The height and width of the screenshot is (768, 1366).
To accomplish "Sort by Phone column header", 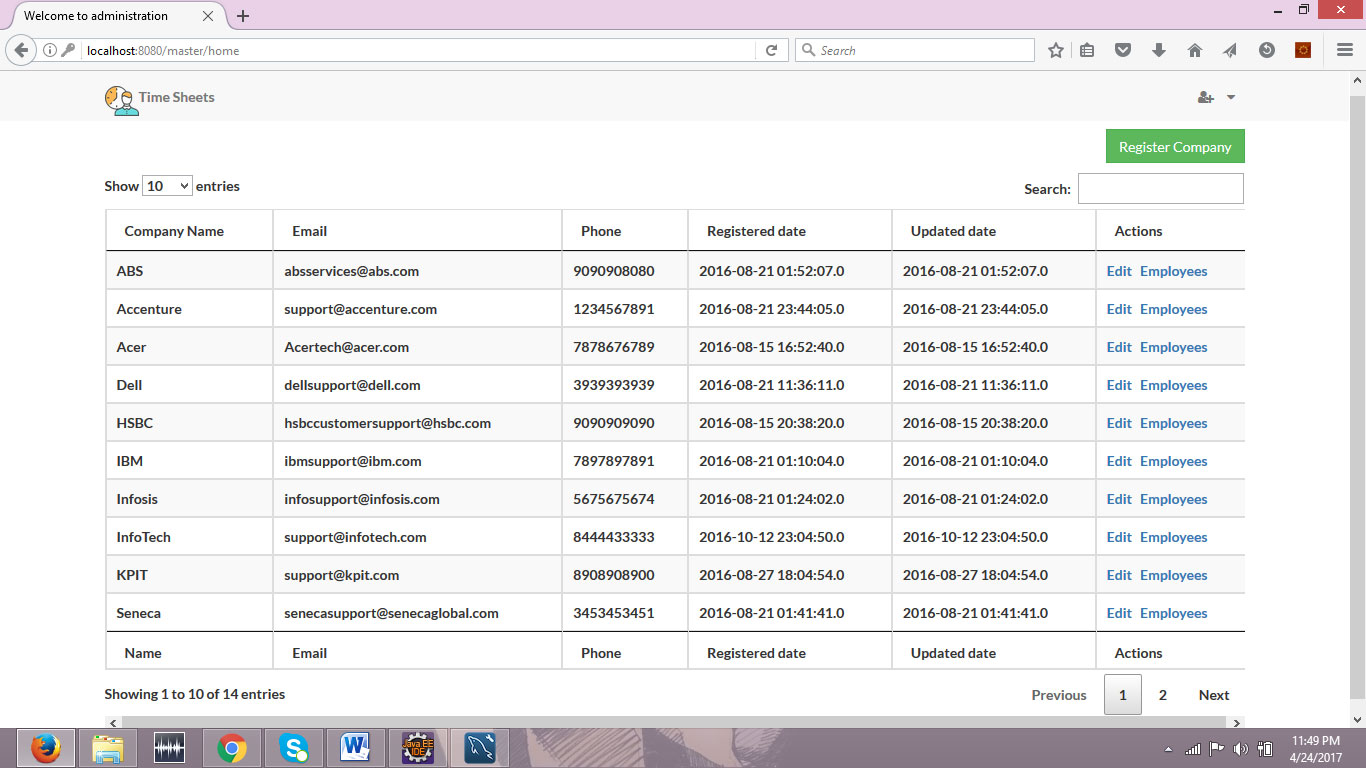I will click(x=625, y=231).
